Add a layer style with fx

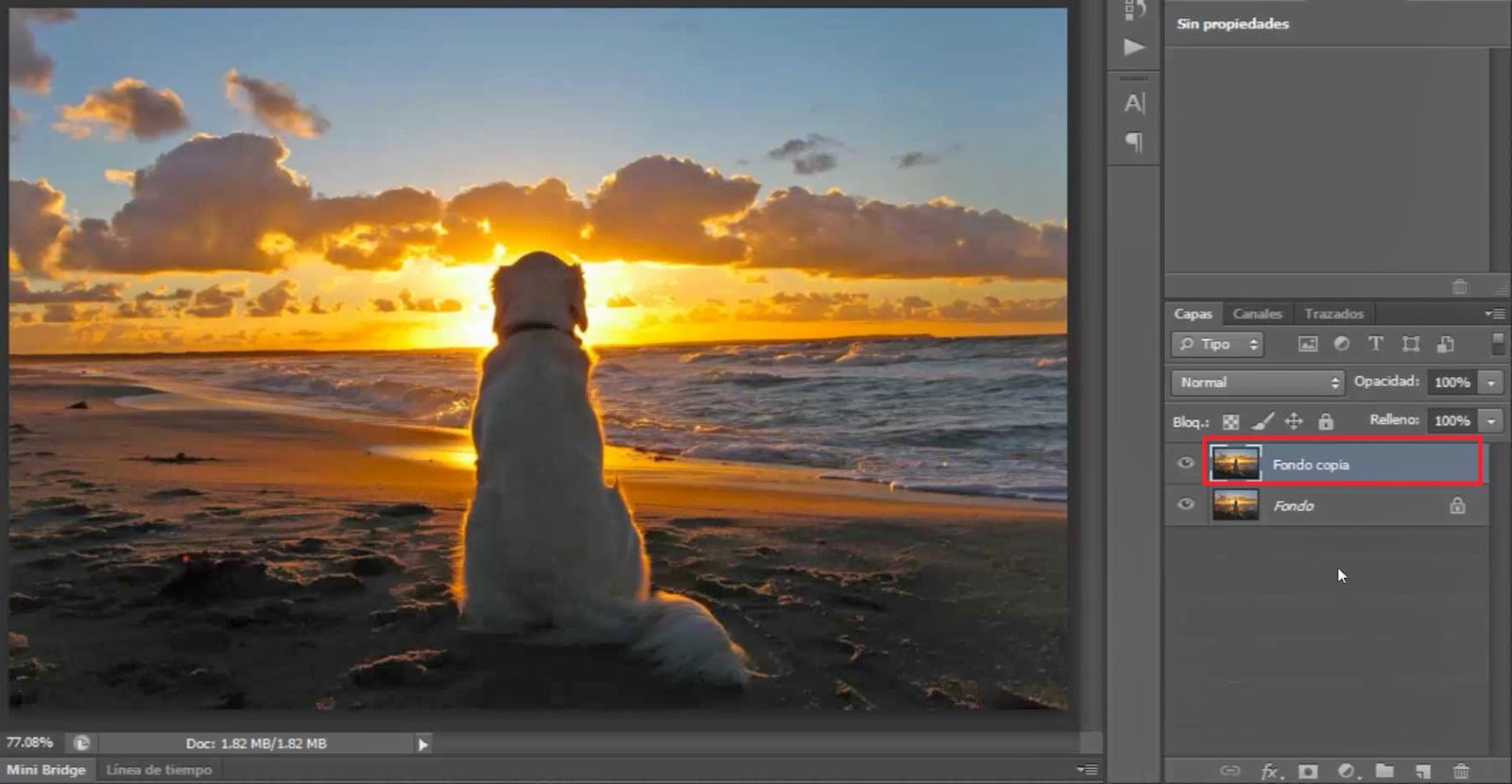1271,772
